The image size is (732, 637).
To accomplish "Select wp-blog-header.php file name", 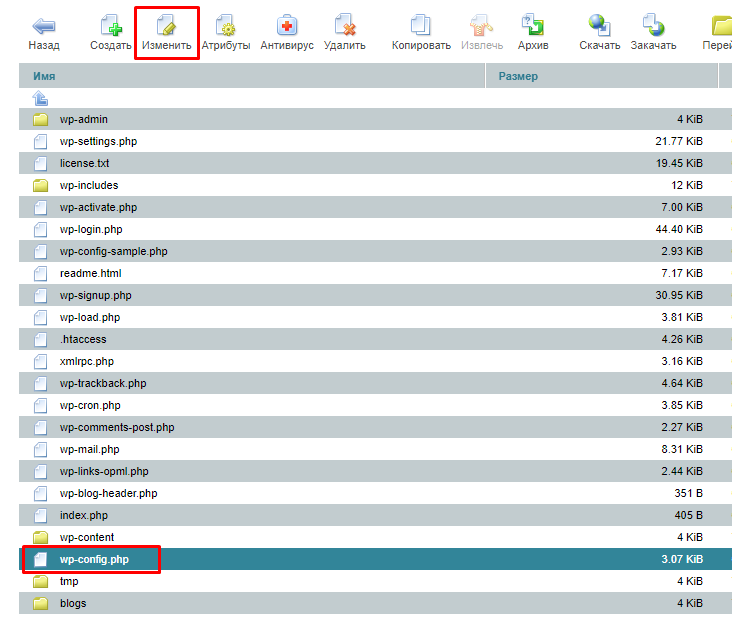I will [109, 493].
